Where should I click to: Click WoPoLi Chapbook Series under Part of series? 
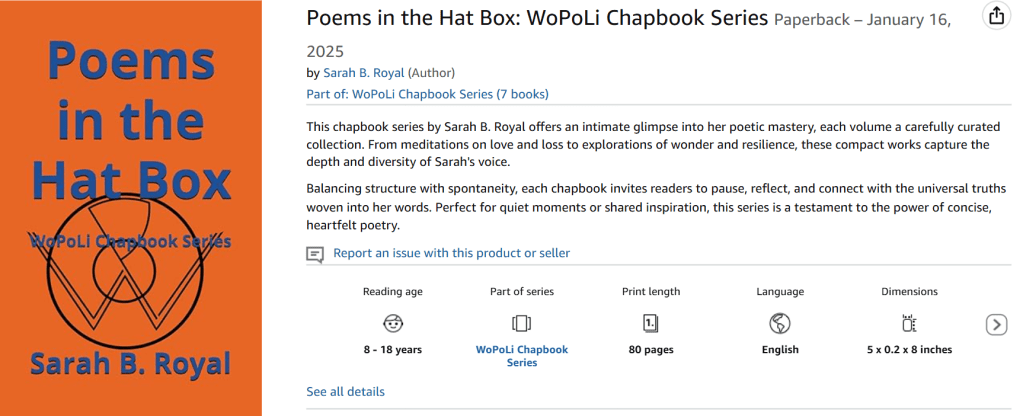point(521,356)
